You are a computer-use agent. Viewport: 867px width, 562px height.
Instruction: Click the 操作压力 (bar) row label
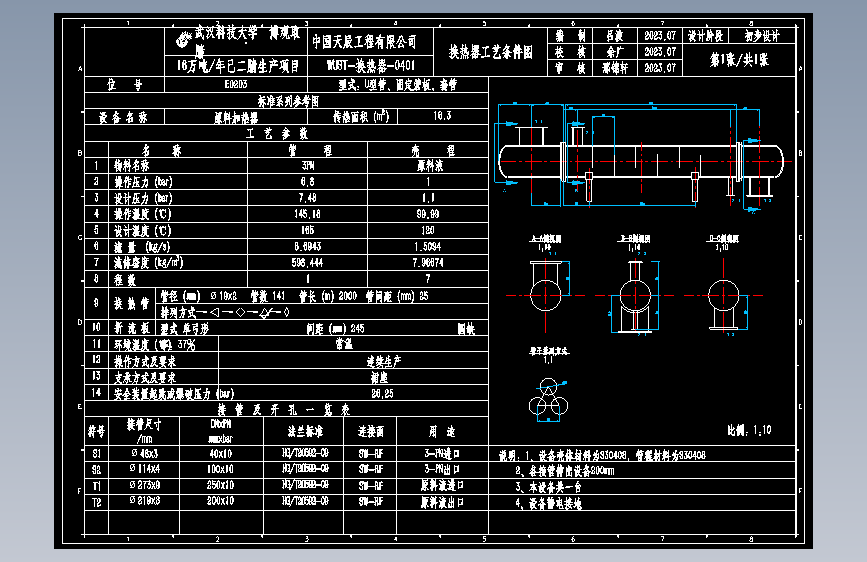tap(143, 182)
